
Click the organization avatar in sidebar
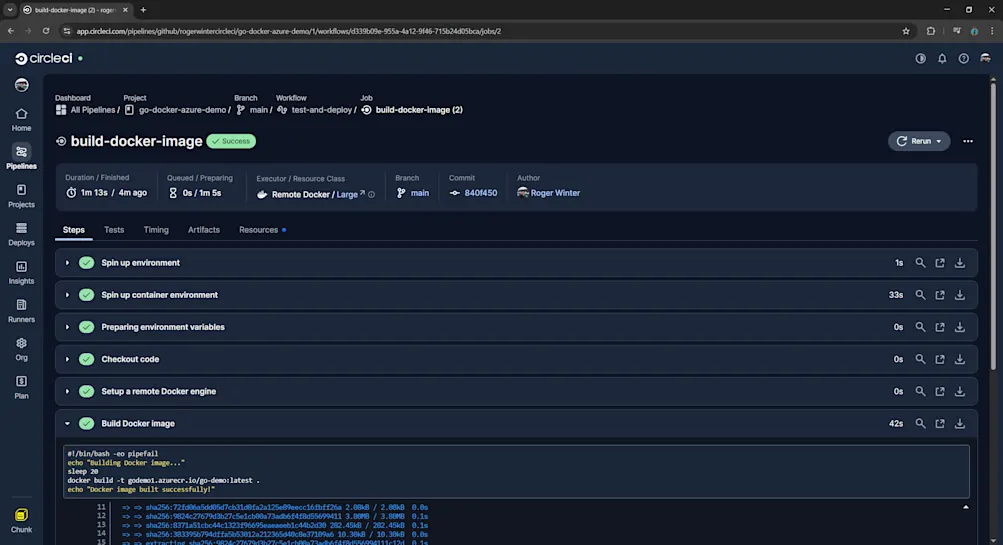point(22,84)
